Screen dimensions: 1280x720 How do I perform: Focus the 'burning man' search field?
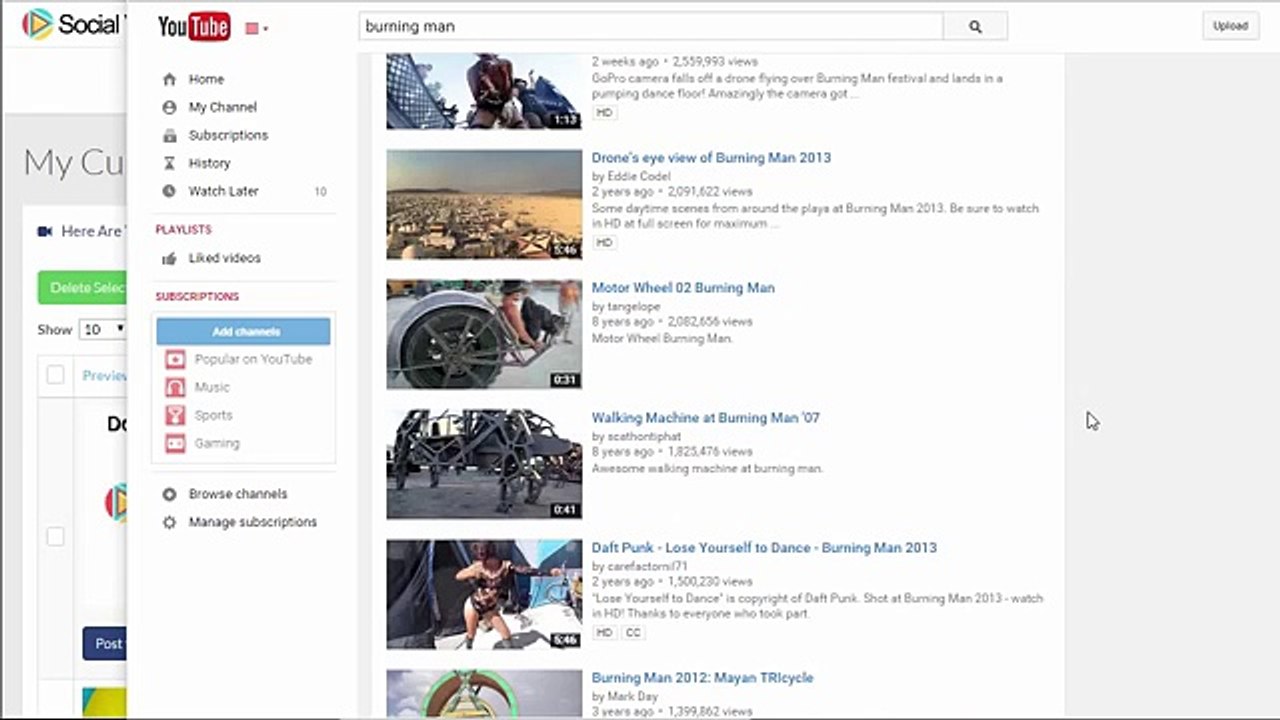(651, 27)
